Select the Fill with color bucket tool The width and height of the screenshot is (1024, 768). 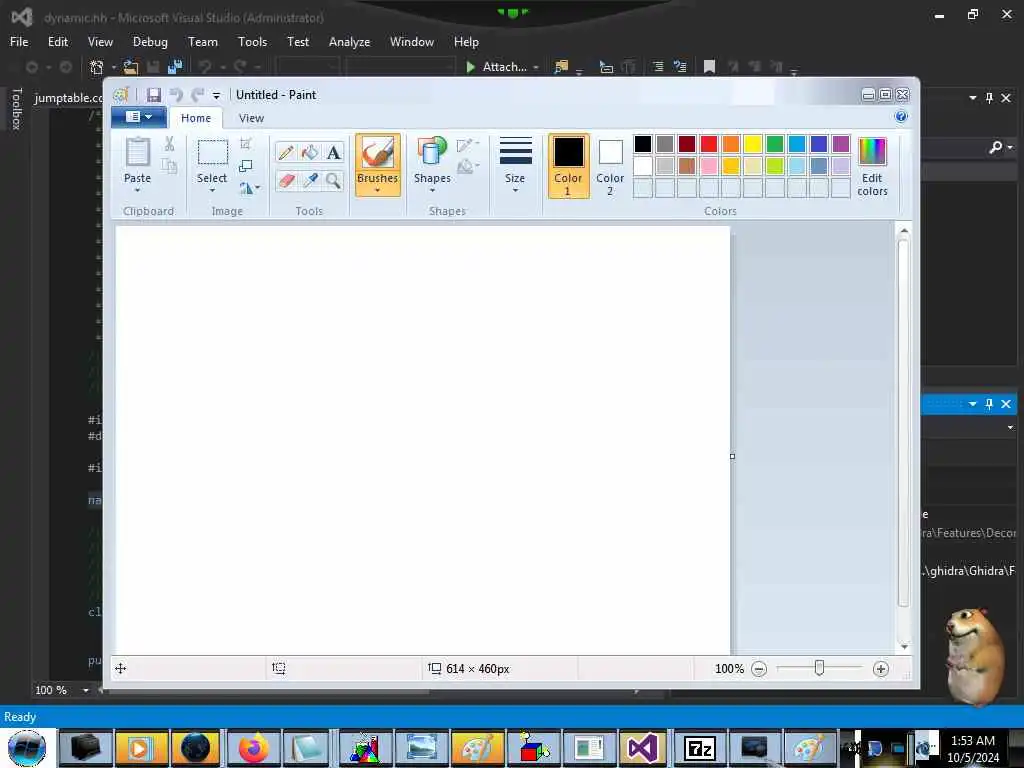point(310,153)
